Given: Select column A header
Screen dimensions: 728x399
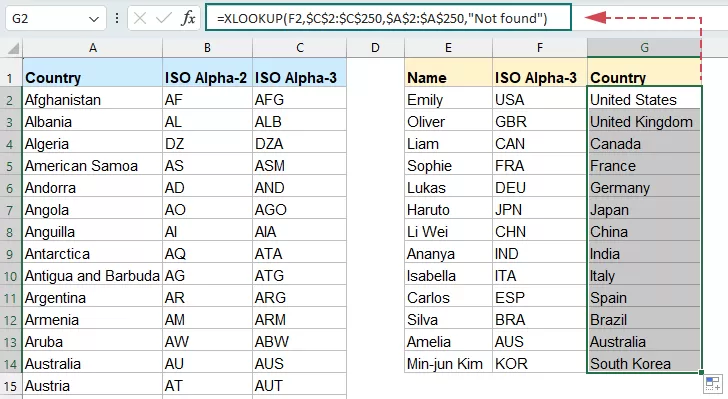Looking at the screenshot, I should click(93, 48).
